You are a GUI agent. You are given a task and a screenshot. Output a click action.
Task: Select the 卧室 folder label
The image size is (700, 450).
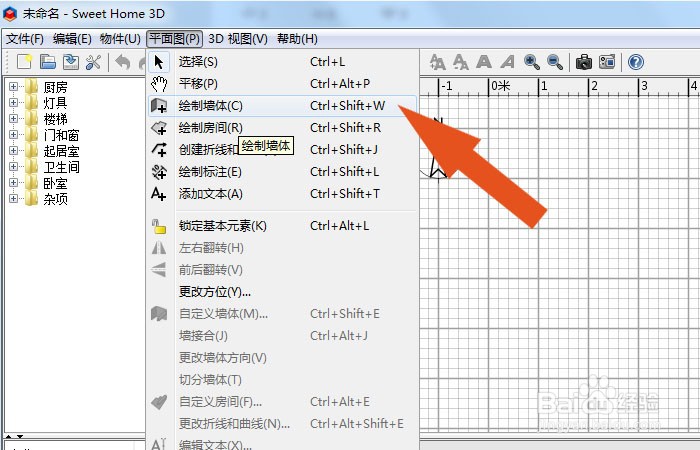click(55, 183)
